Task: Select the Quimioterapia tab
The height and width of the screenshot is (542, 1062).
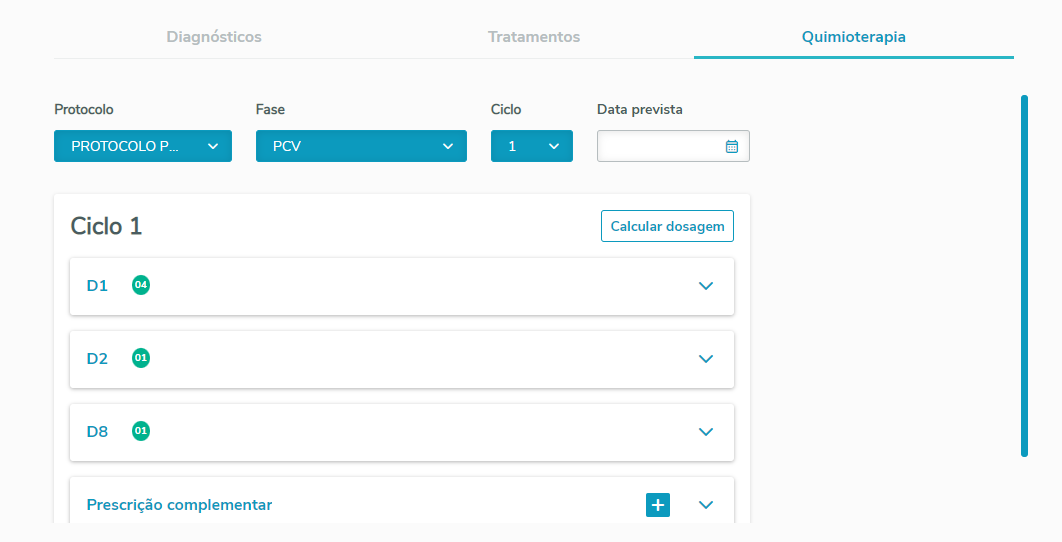Action: pyautogui.click(x=853, y=37)
